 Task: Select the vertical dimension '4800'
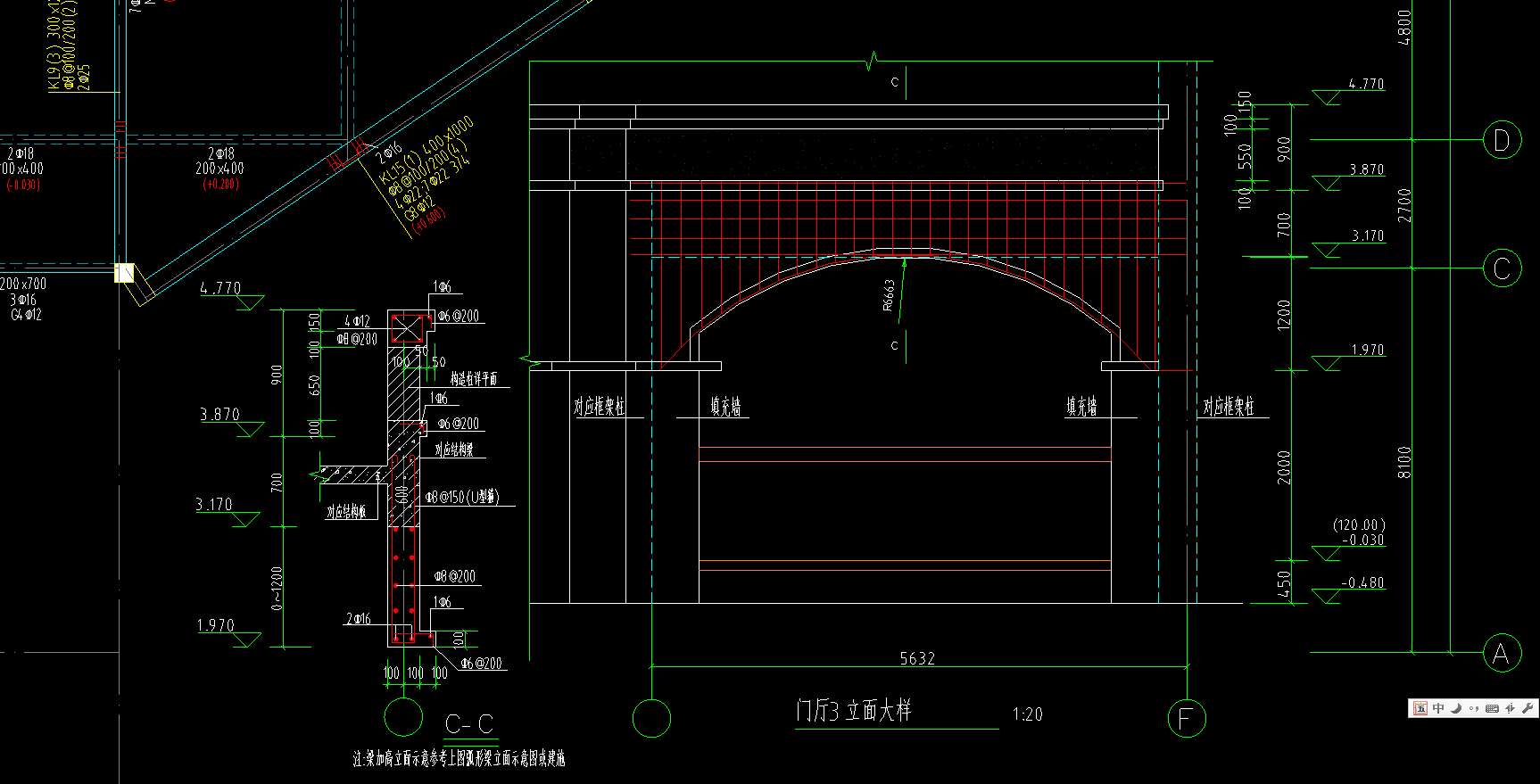tap(1404, 28)
